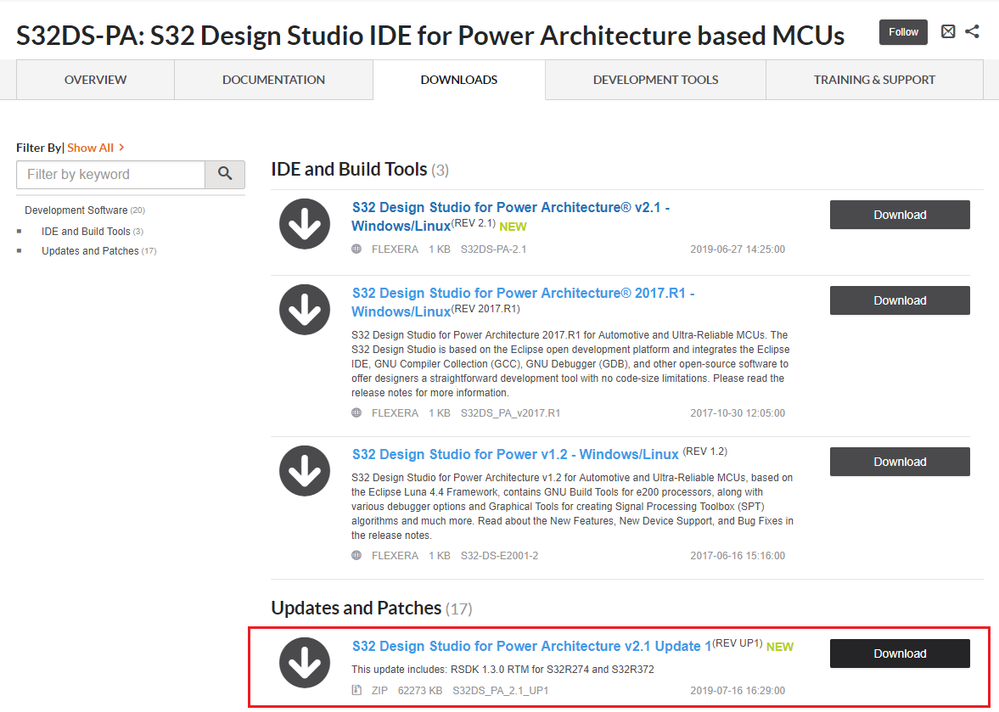Click date 2017-06-16 15:16:00
The image size is (999, 712).
coord(738,555)
